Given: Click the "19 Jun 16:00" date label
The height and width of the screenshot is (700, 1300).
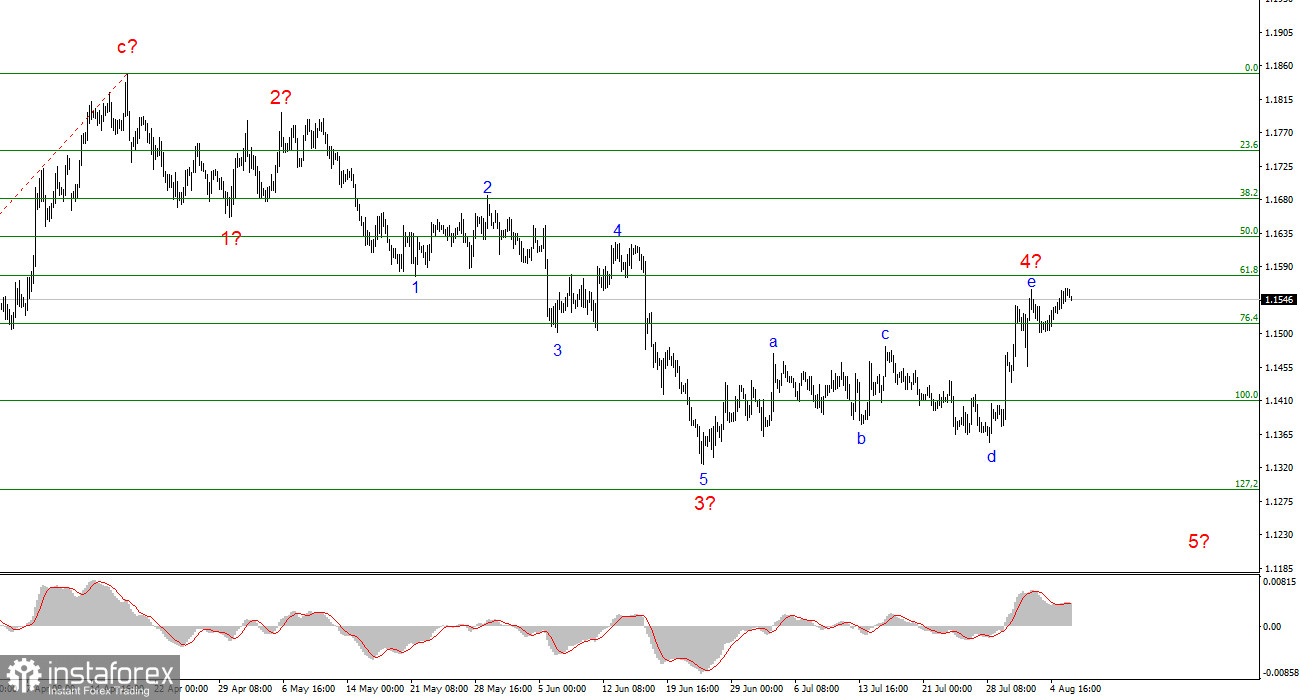Looking at the screenshot, I should pyautogui.click(x=694, y=688).
